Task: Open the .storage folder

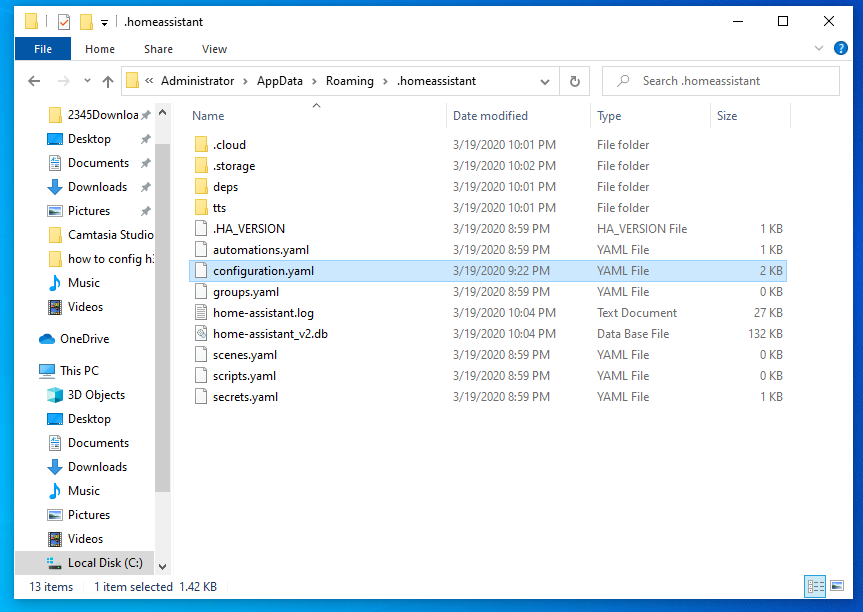Action: click(234, 166)
